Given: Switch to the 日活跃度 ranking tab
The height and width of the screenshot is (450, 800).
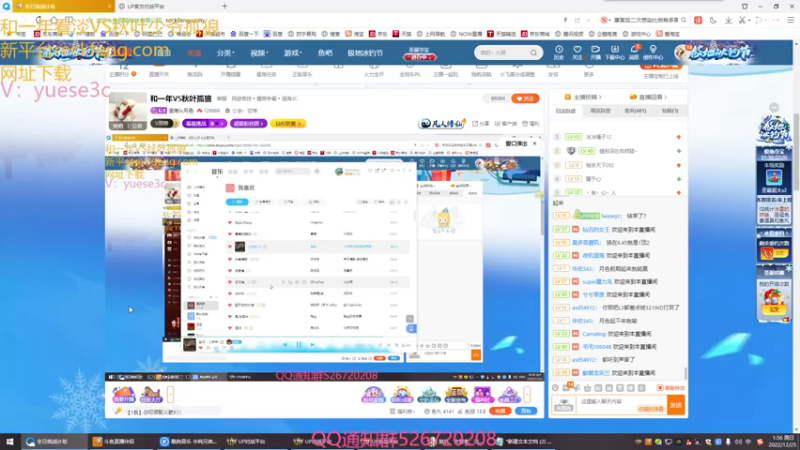Looking at the screenshot, I should click(x=566, y=111).
